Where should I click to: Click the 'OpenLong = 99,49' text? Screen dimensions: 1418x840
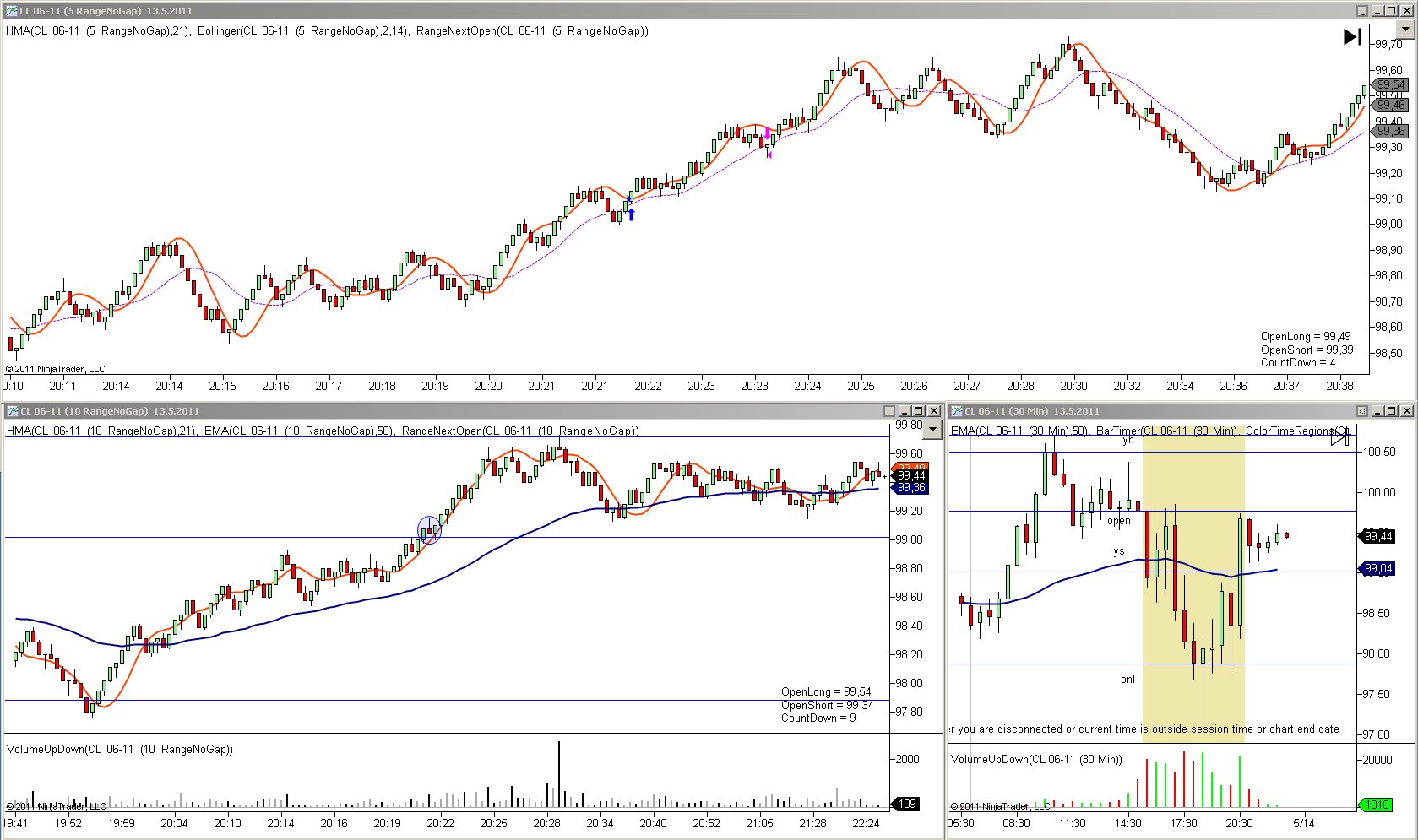coord(1306,336)
